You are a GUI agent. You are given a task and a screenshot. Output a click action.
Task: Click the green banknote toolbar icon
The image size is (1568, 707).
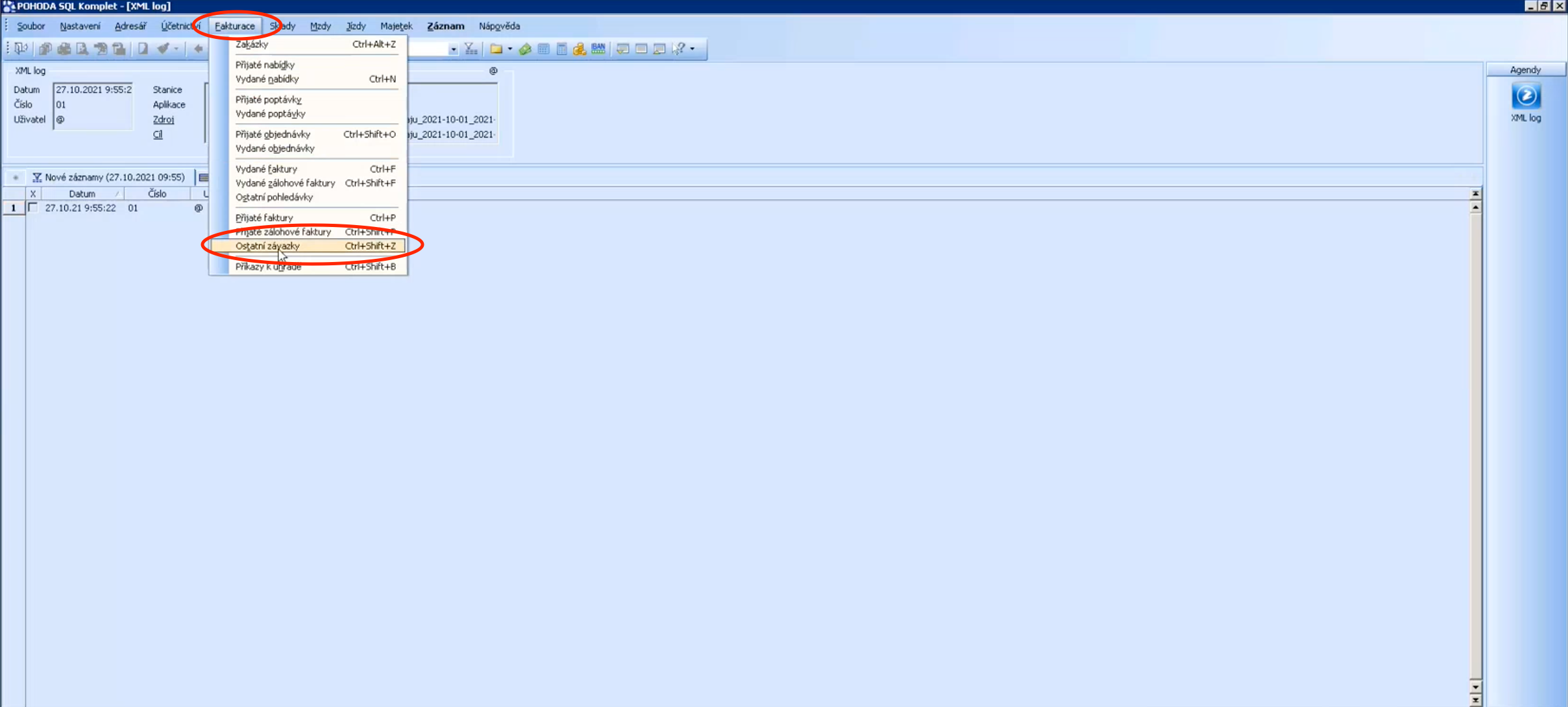525,49
